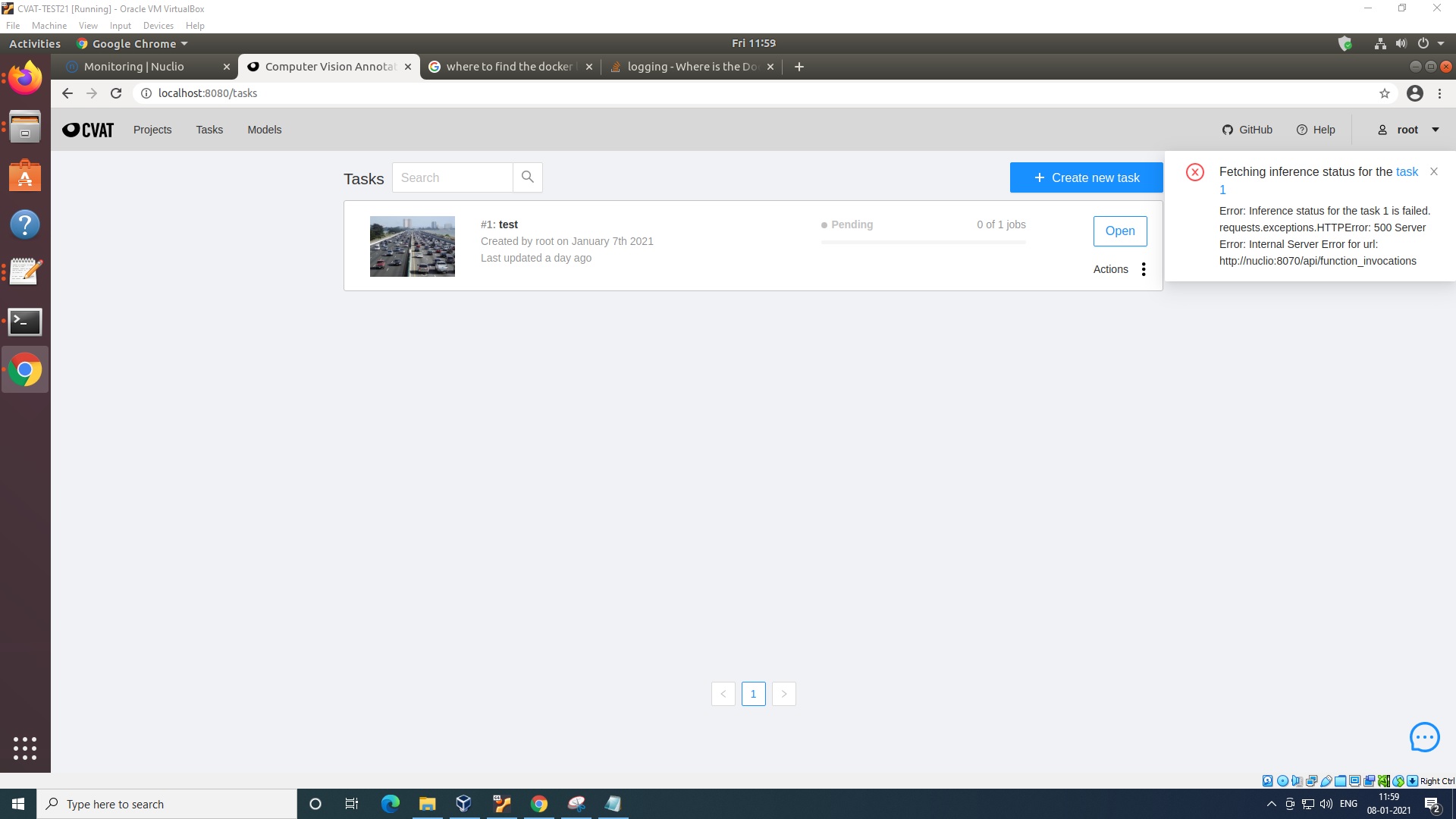The image size is (1456, 819).
Task: Open the Projects menu item
Action: click(x=152, y=130)
